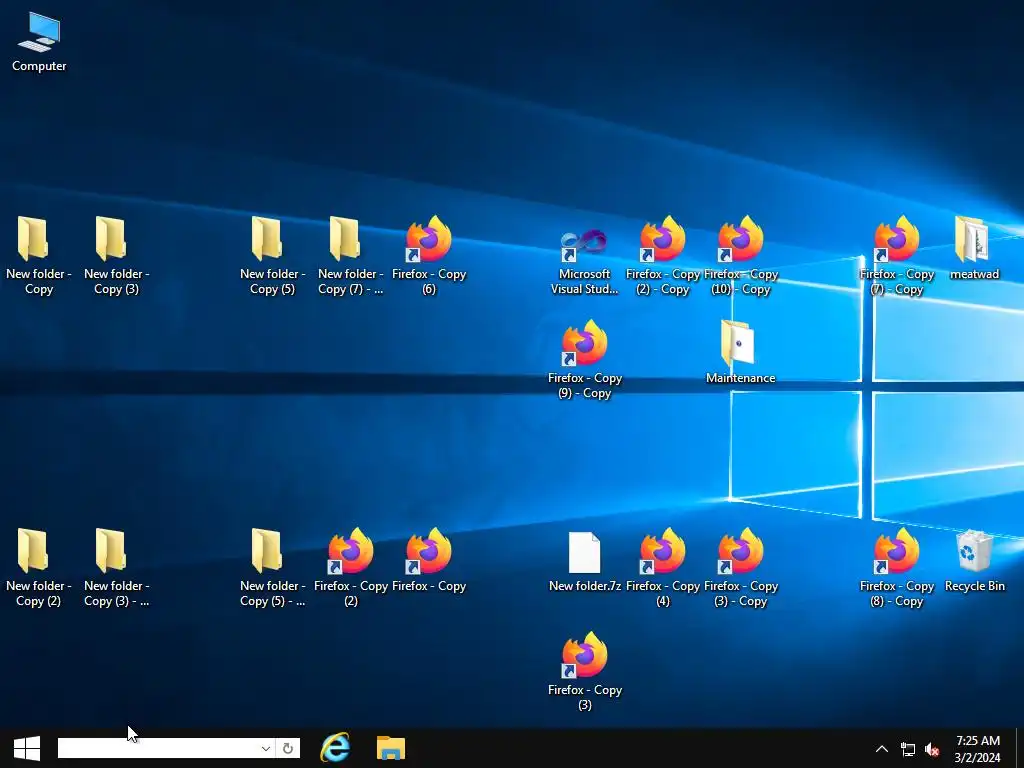Open the network status tray icon
This screenshot has width=1024, height=768.
[x=908, y=749]
